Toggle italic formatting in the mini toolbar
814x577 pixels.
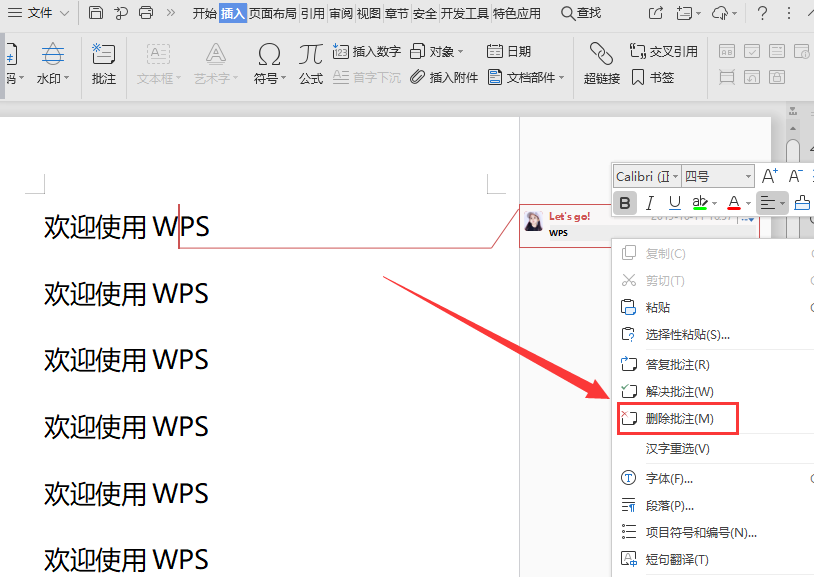point(649,203)
